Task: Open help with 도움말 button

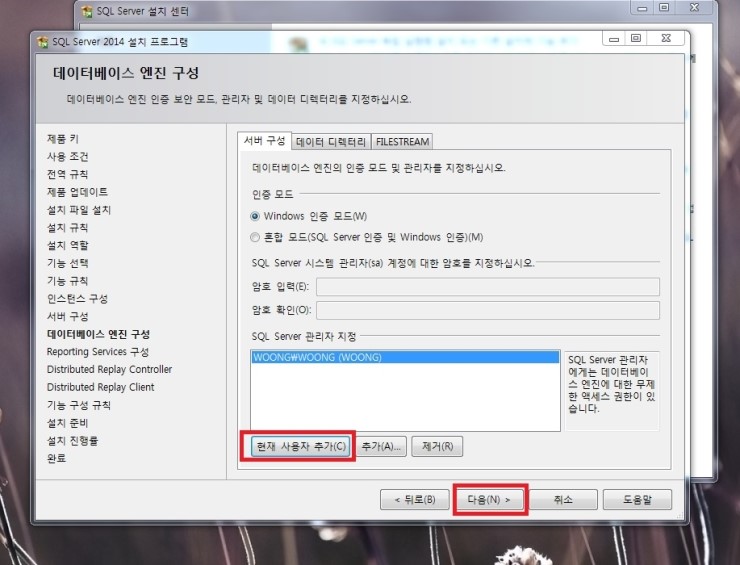Action: 637,499
